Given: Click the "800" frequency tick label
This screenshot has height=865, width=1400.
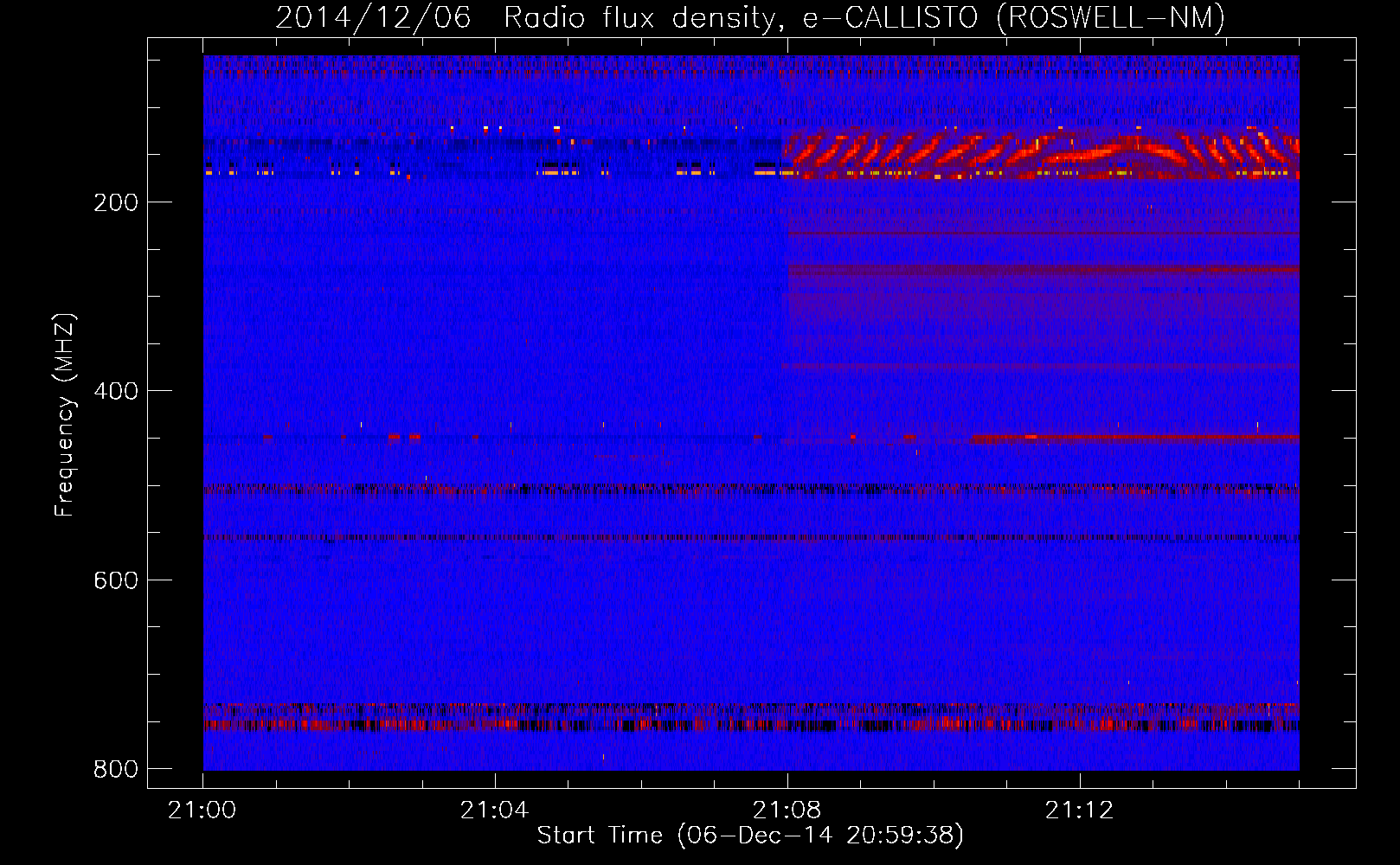Looking at the screenshot, I should (x=116, y=769).
